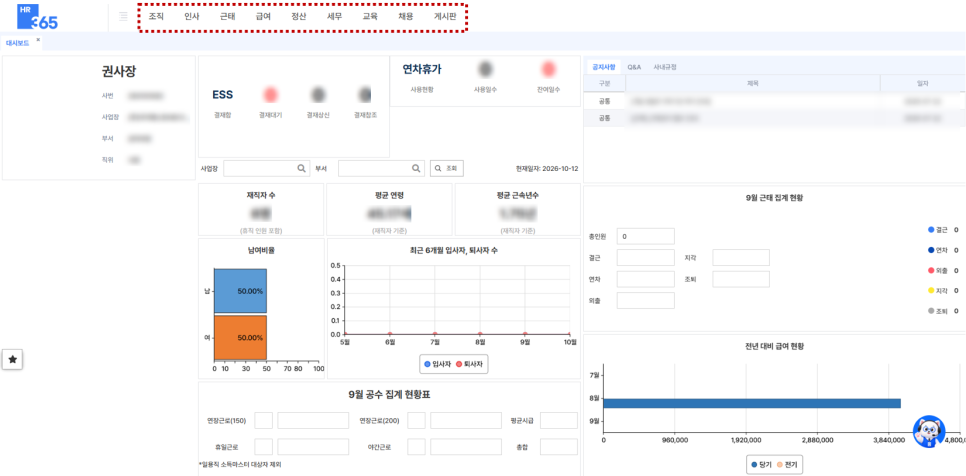Click the 결재참조 count circle
The image size is (966, 476).
coord(365,94)
